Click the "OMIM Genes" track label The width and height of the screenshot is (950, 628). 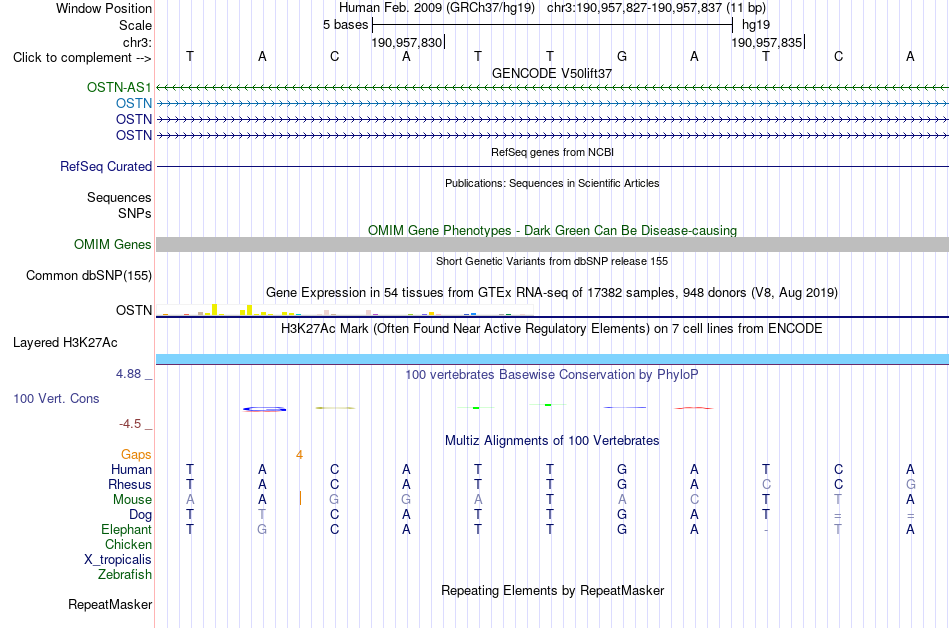(x=112, y=245)
